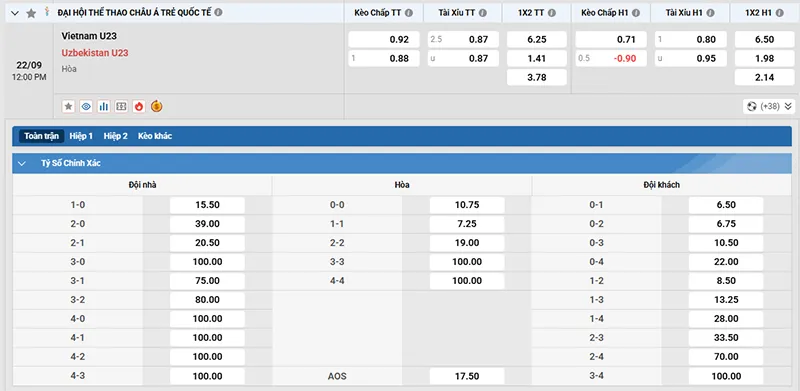Switch to the Hiệp 1 tab
This screenshot has width=800, height=391.
[x=81, y=136]
